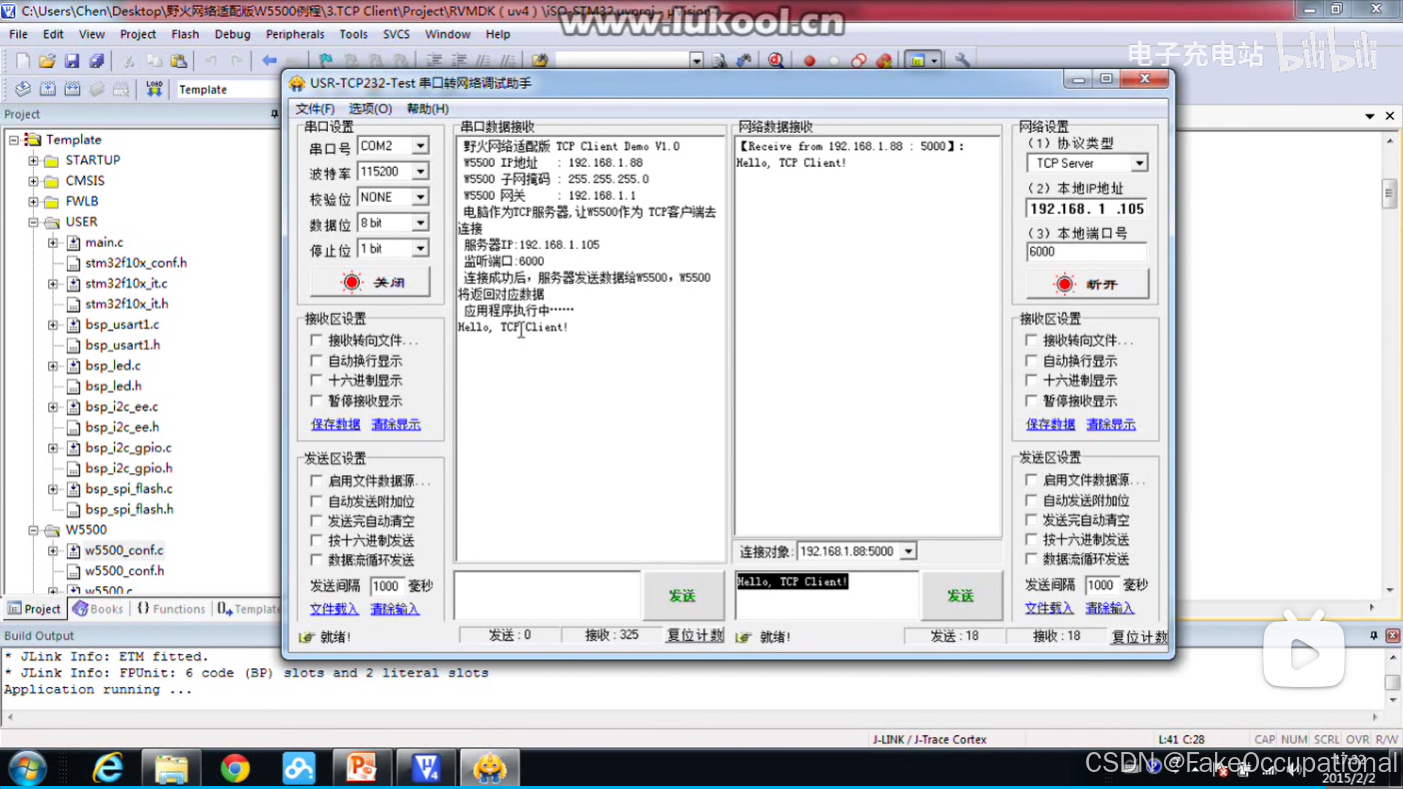This screenshot has height=789, width=1403.
Task: Open 选项(O) menu in USR-TCP232 window
Action: 370,108
